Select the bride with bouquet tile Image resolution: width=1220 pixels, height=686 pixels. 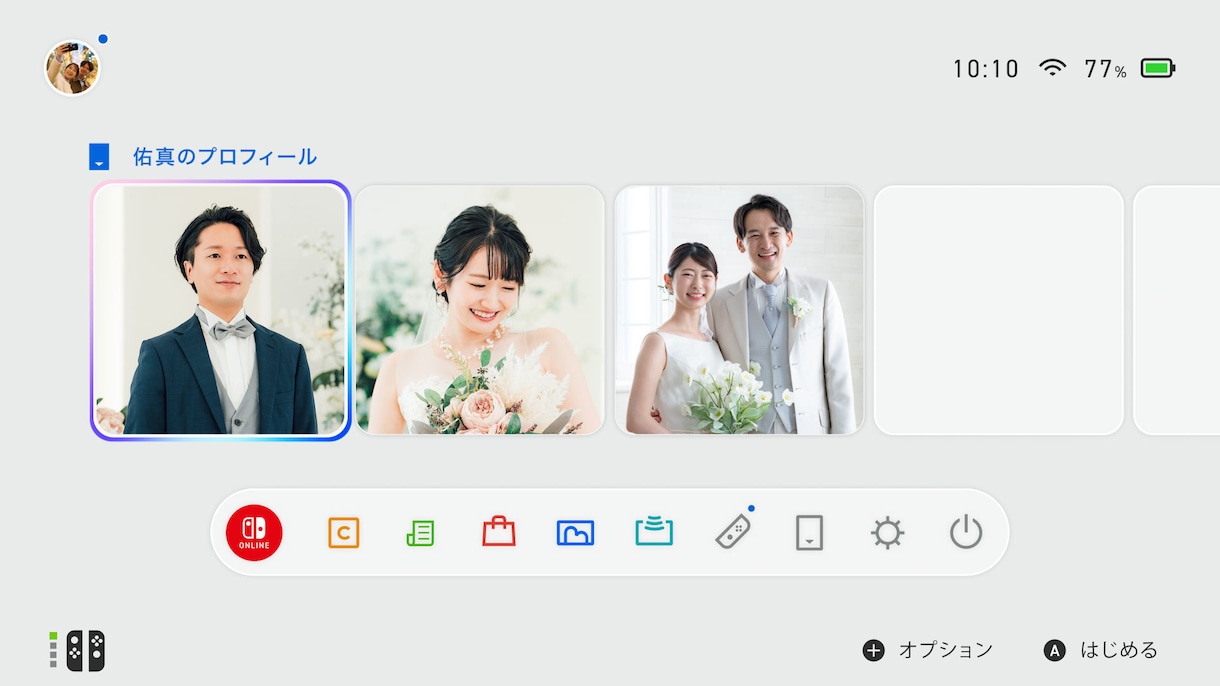[480, 310]
